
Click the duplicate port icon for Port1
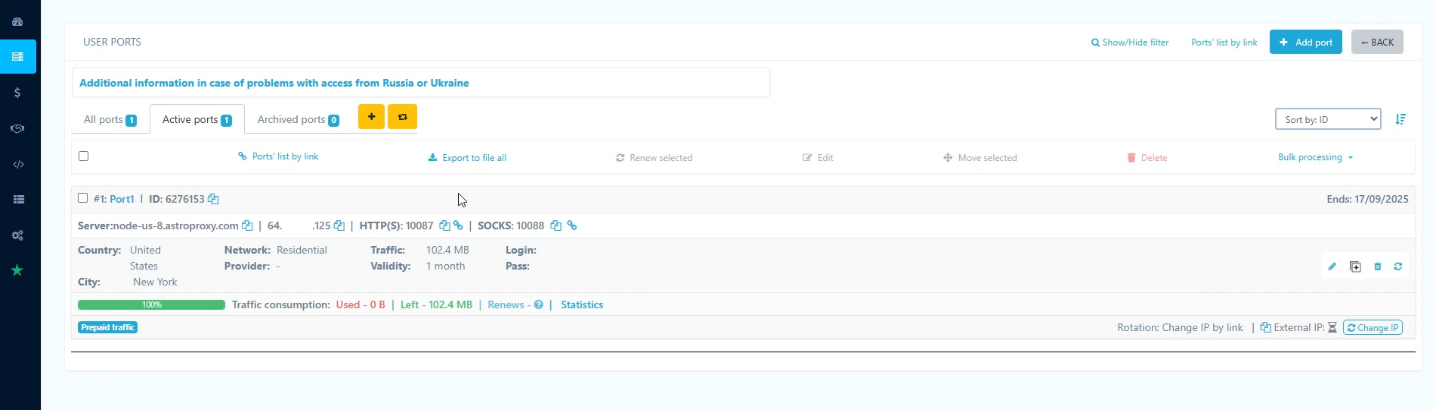pos(1355,266)
